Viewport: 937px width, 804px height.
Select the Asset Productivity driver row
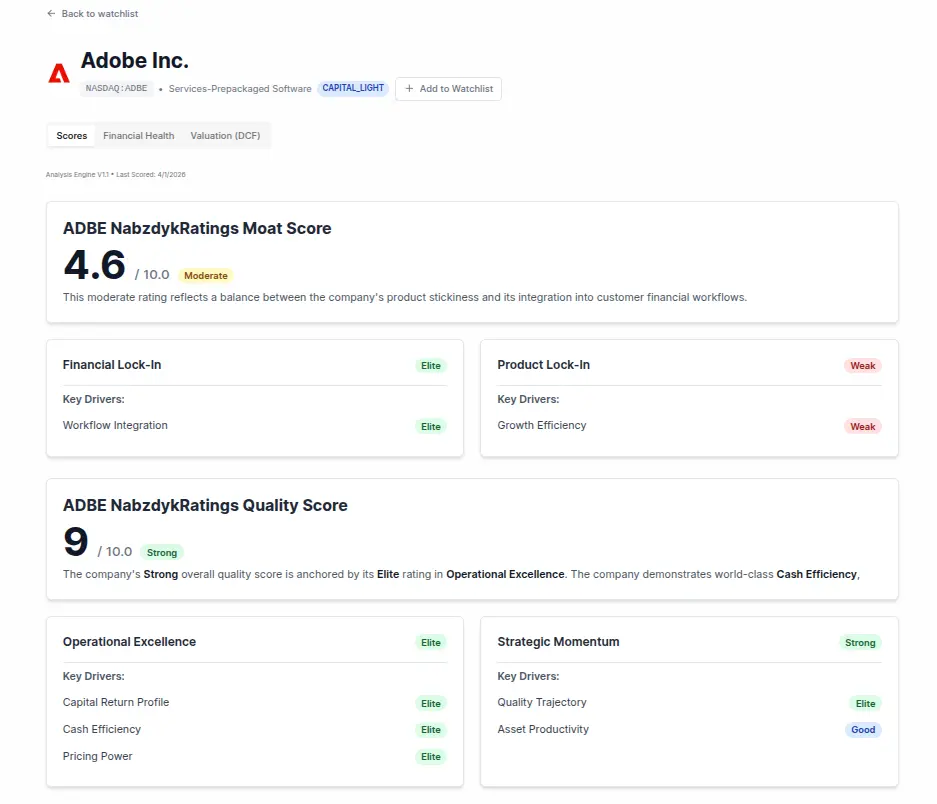click(689, 729)
